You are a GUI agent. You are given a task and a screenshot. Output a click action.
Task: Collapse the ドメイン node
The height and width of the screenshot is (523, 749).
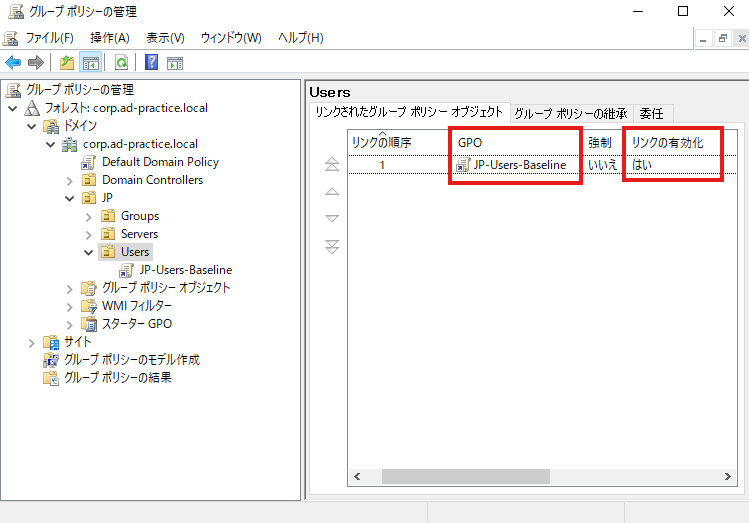[x=32, y=127]
